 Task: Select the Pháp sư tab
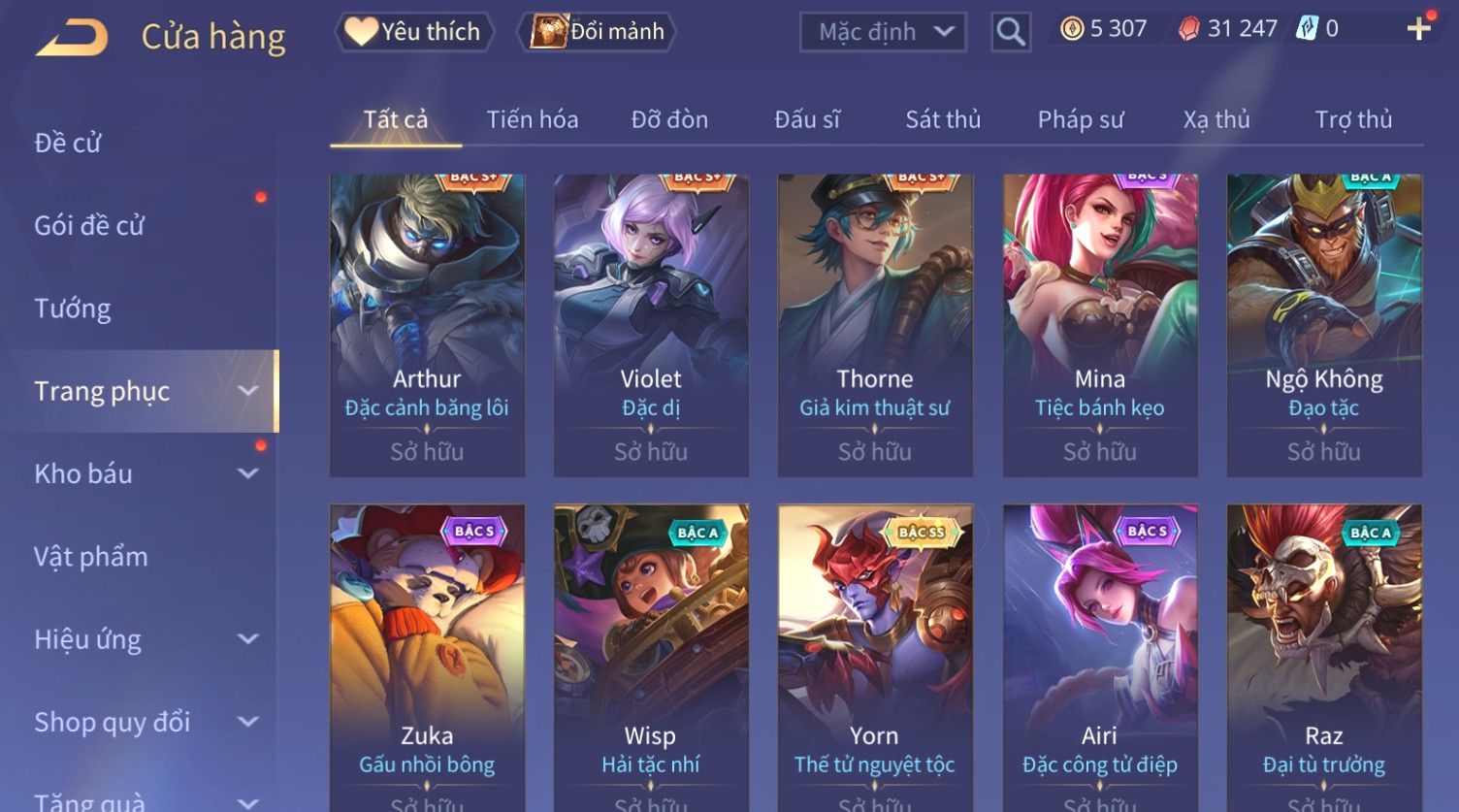click(1081, 119)
